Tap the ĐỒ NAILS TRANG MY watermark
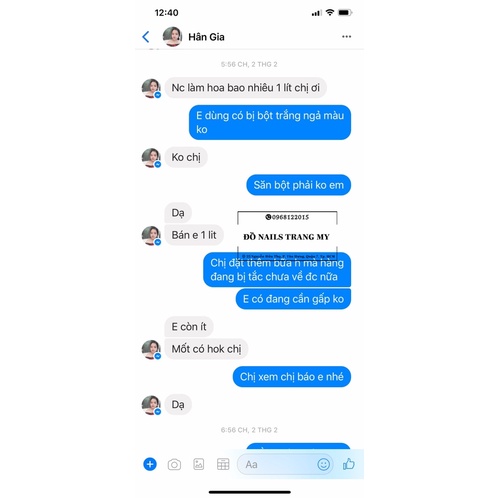 287,235
